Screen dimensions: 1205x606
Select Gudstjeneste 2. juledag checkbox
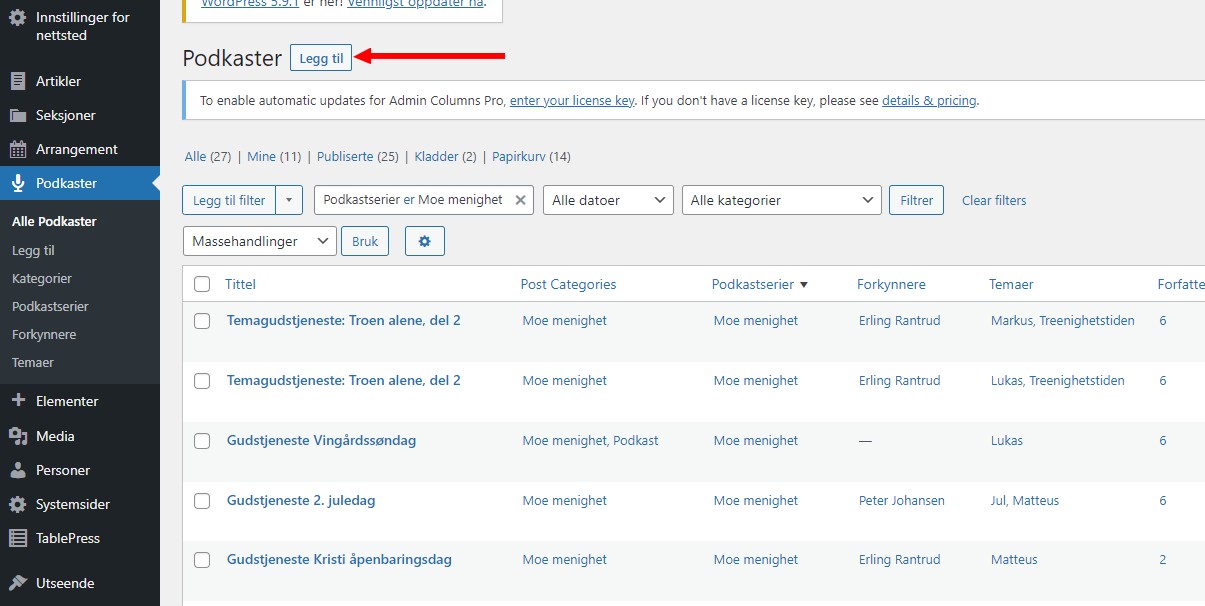(202, 501)
